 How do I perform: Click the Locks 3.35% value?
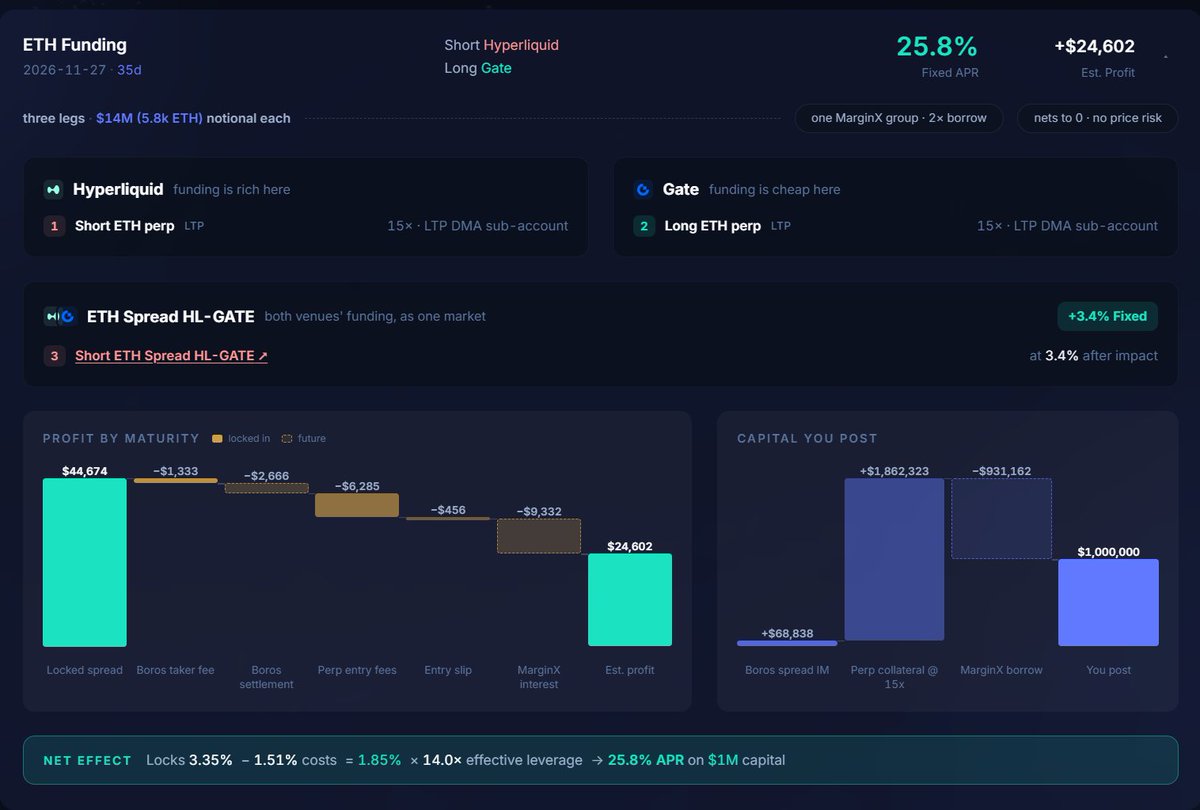tap(189, 760)
